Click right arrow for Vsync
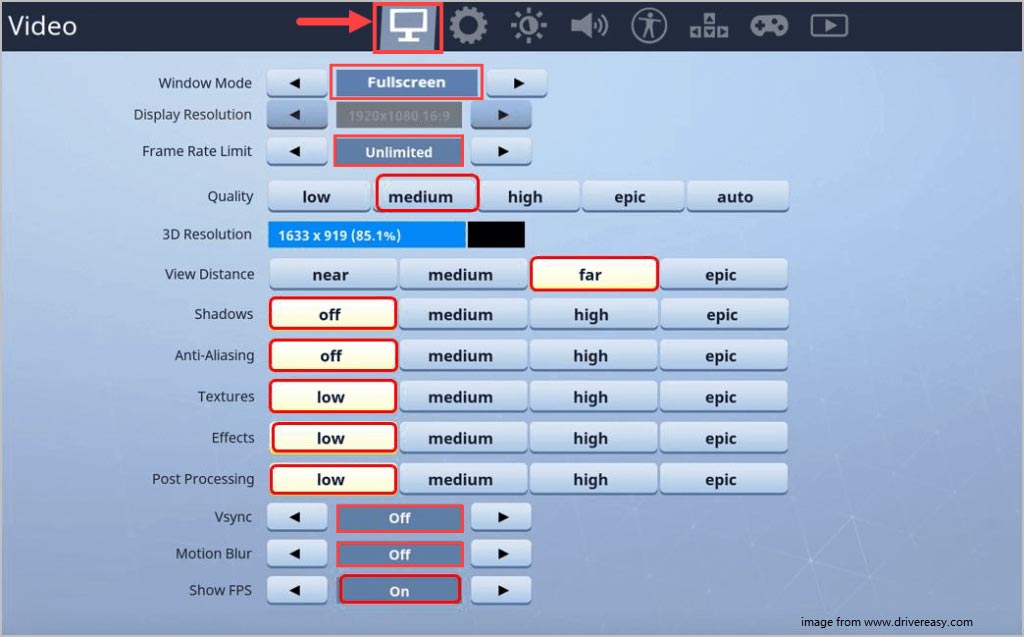 (501, 517)
